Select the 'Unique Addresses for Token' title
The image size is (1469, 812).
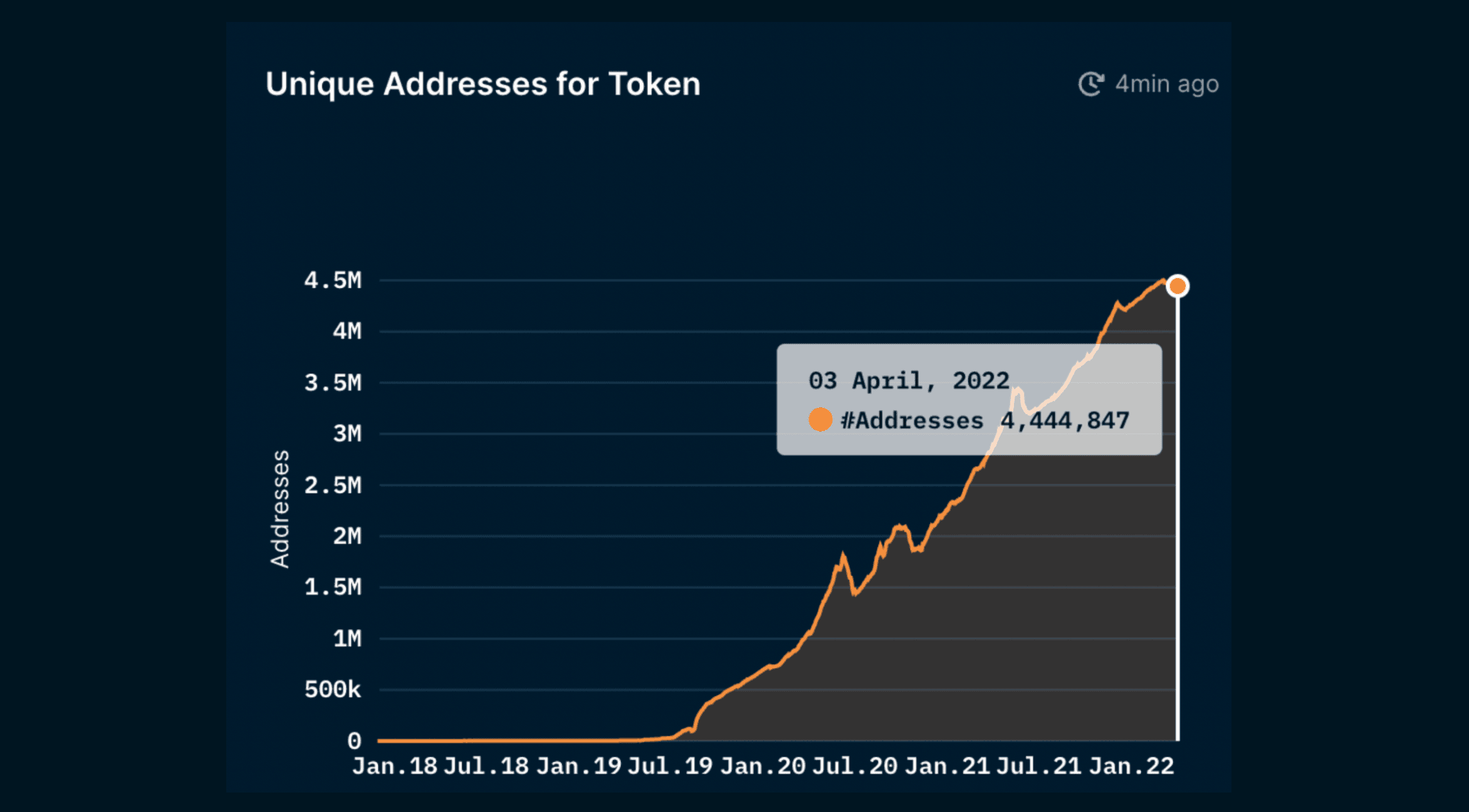(483, 83)
